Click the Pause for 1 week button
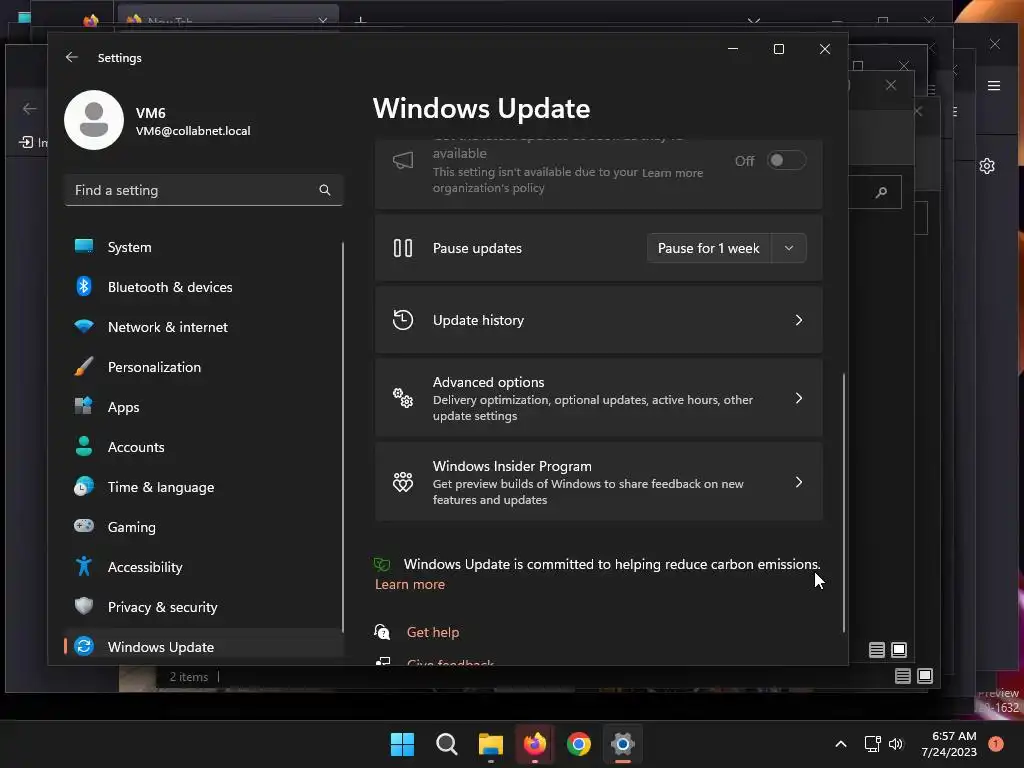The image size is (1024, 768). [x=709, y=248]
